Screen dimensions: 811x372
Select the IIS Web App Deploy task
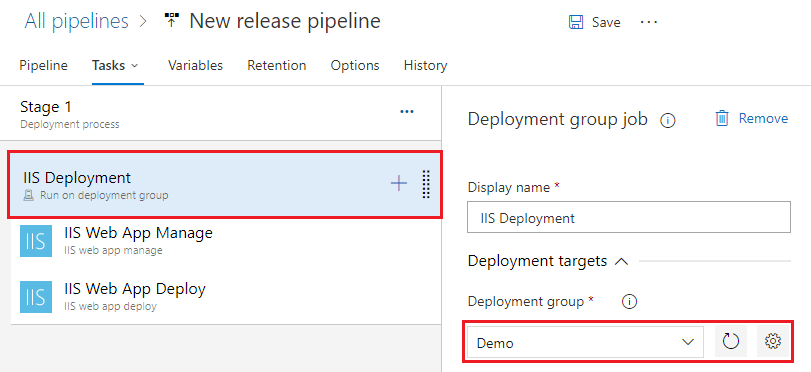pyautogui.click(x=225, y=296)
